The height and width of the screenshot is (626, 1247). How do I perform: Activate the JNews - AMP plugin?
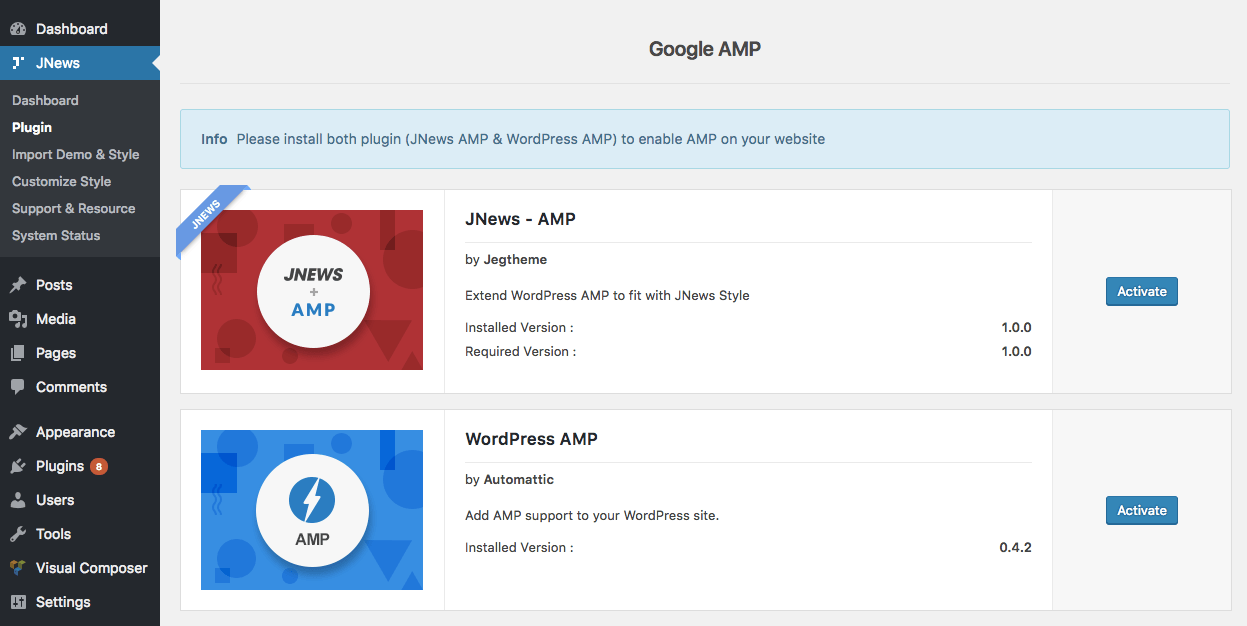[x=1141, y=292]
